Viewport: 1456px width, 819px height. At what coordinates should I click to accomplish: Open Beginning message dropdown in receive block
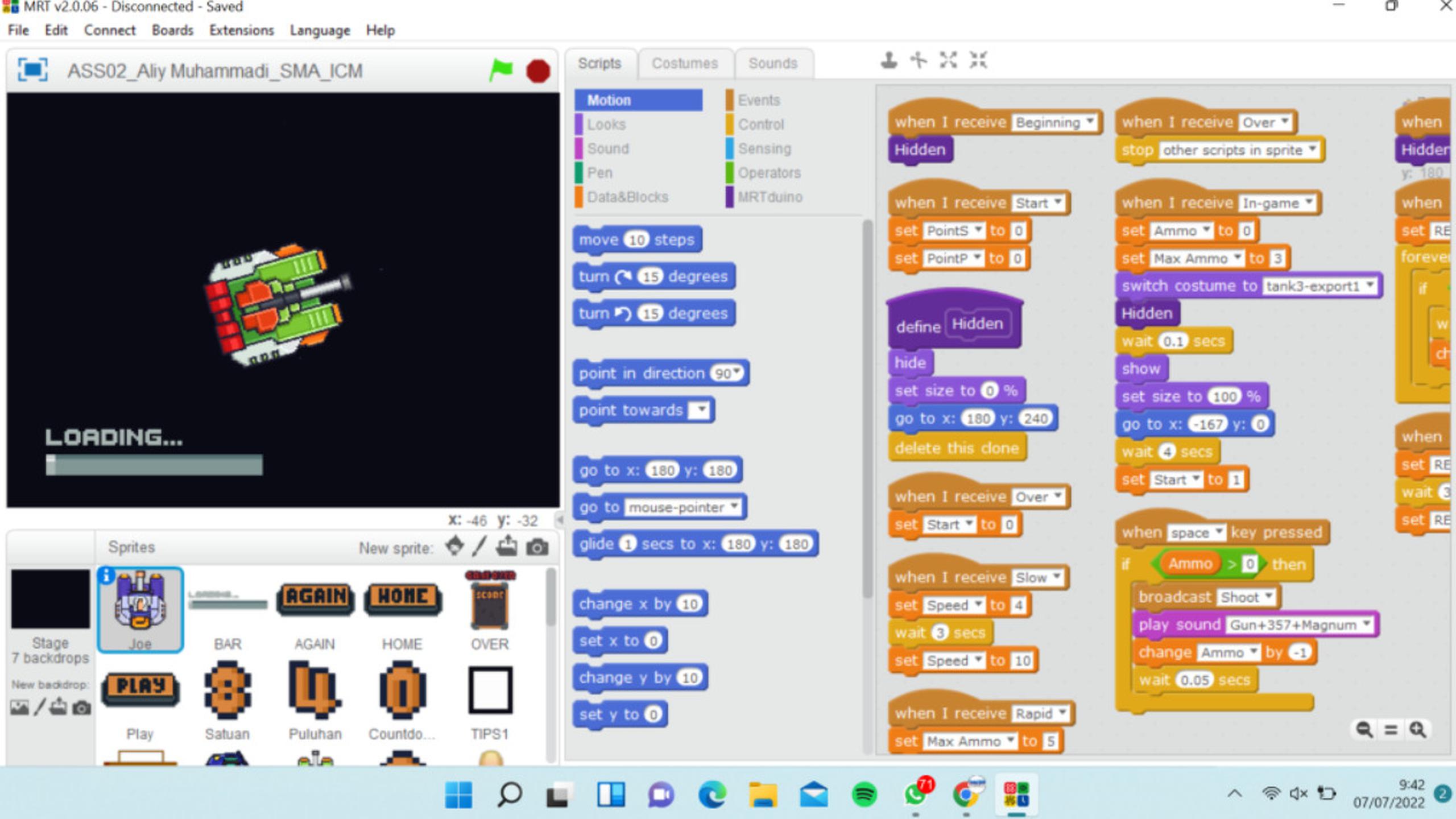click(x=1090, y=121)
